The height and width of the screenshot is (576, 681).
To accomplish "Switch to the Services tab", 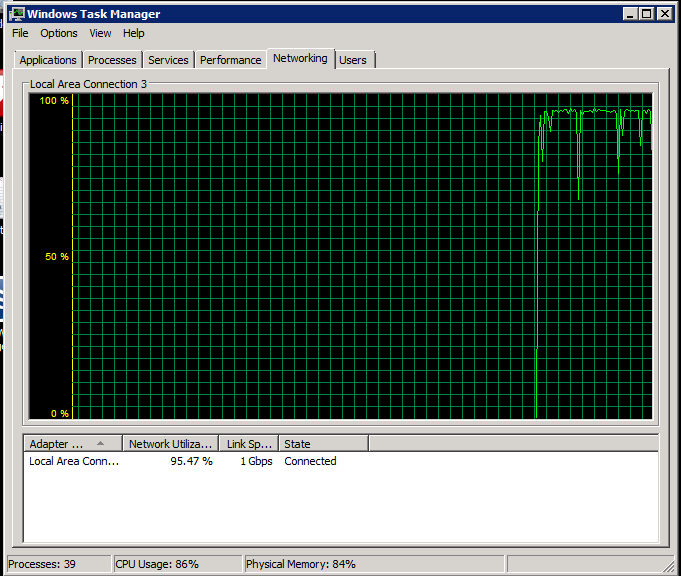I will click(168, 60).
